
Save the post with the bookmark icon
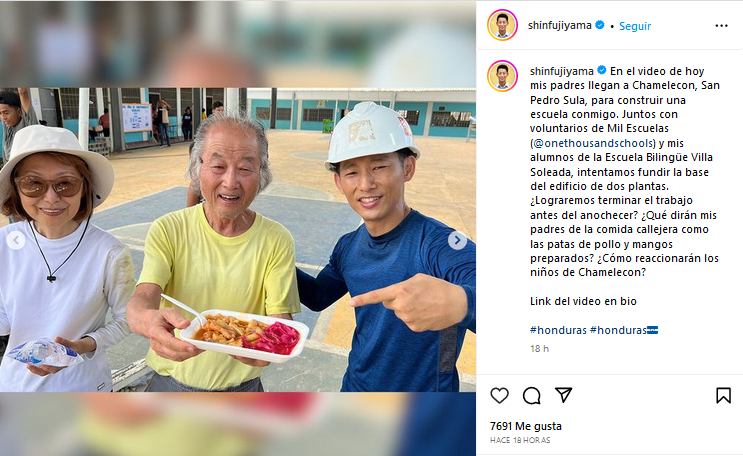(723, 395)
